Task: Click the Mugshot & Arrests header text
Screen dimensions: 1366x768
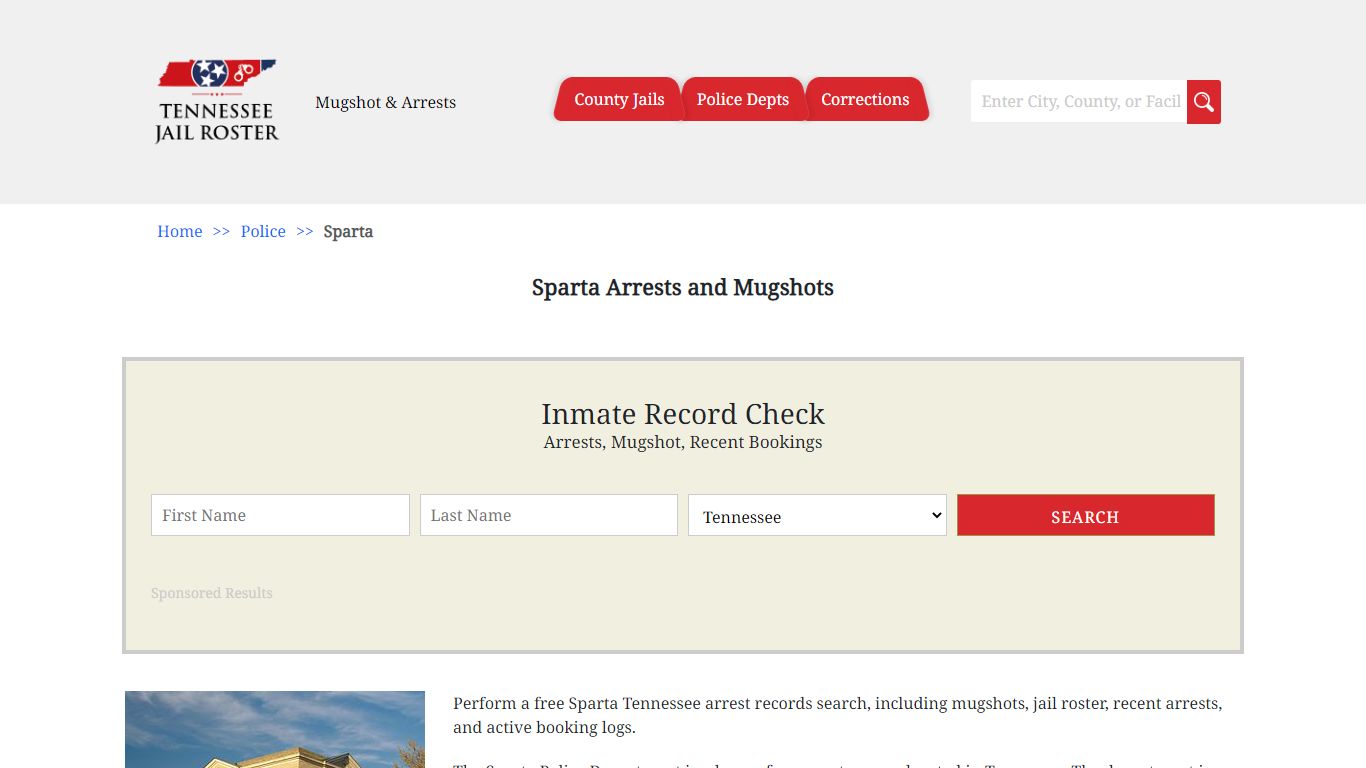Action: (x=386, y=102)
